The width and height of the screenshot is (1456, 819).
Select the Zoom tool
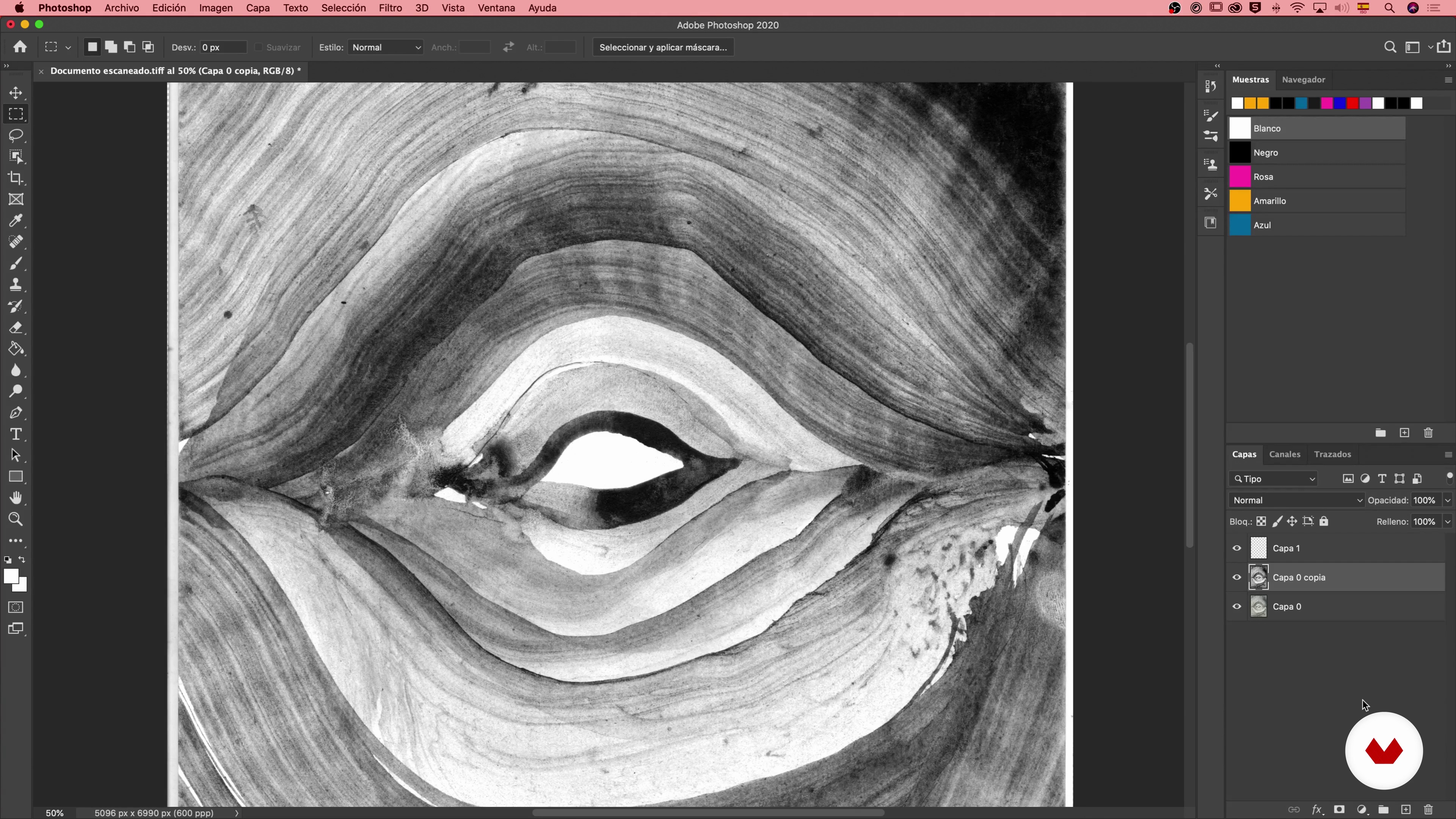point(16,519)
